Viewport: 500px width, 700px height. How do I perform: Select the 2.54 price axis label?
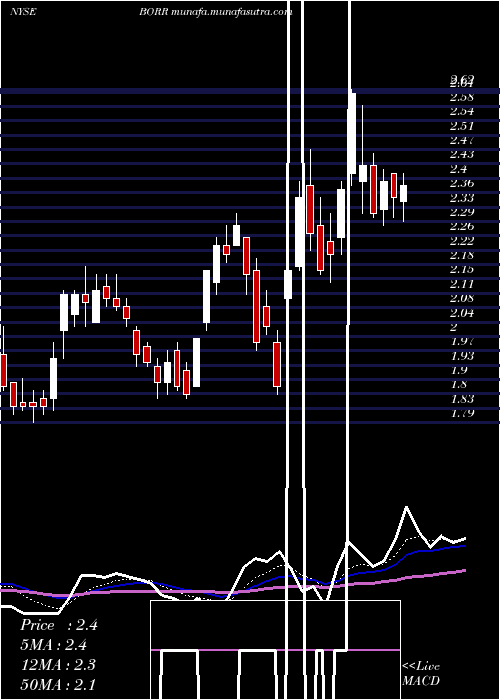pos(462,111)
